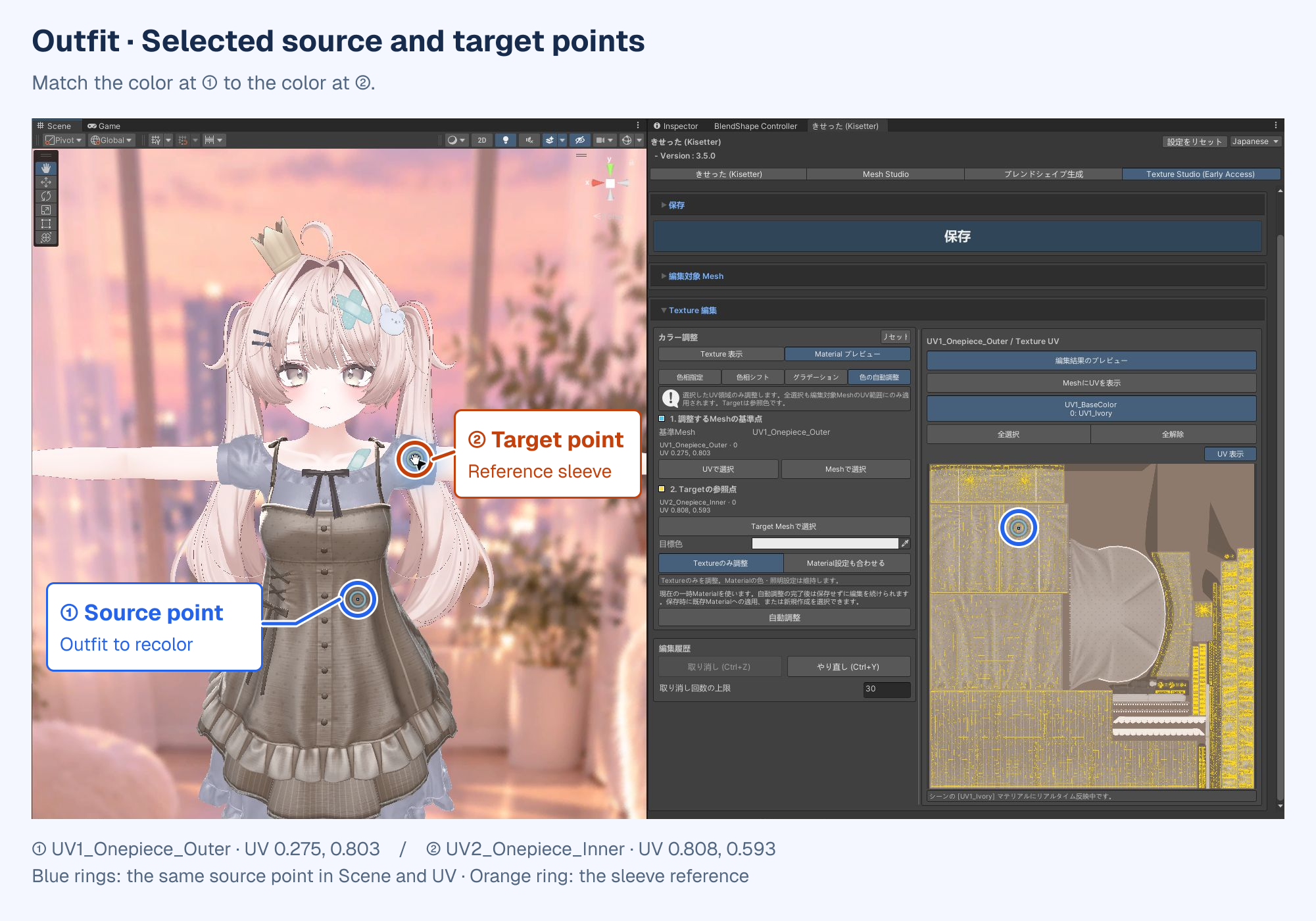Screen dimensions: 1316x921
Task: Toggle hidden objects visibility eye
Action: (x=580, y=140)
